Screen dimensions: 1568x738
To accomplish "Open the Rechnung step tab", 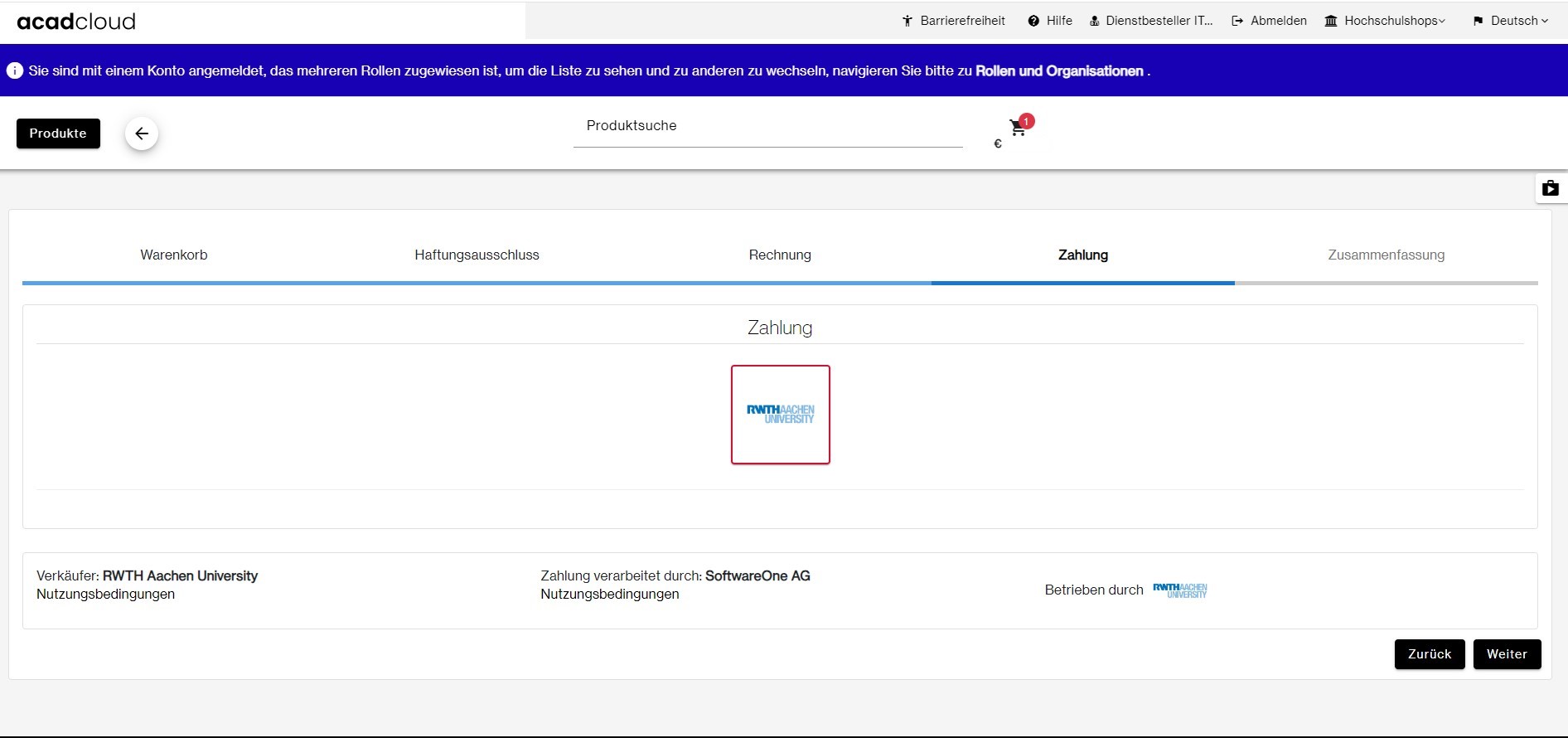I will coord(780,255).
